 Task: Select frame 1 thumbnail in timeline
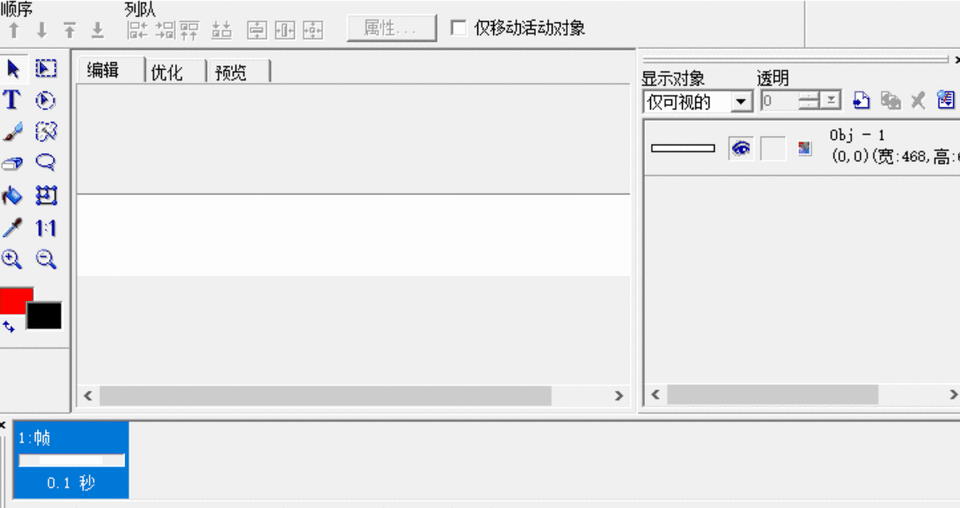[x=71, y=460]
